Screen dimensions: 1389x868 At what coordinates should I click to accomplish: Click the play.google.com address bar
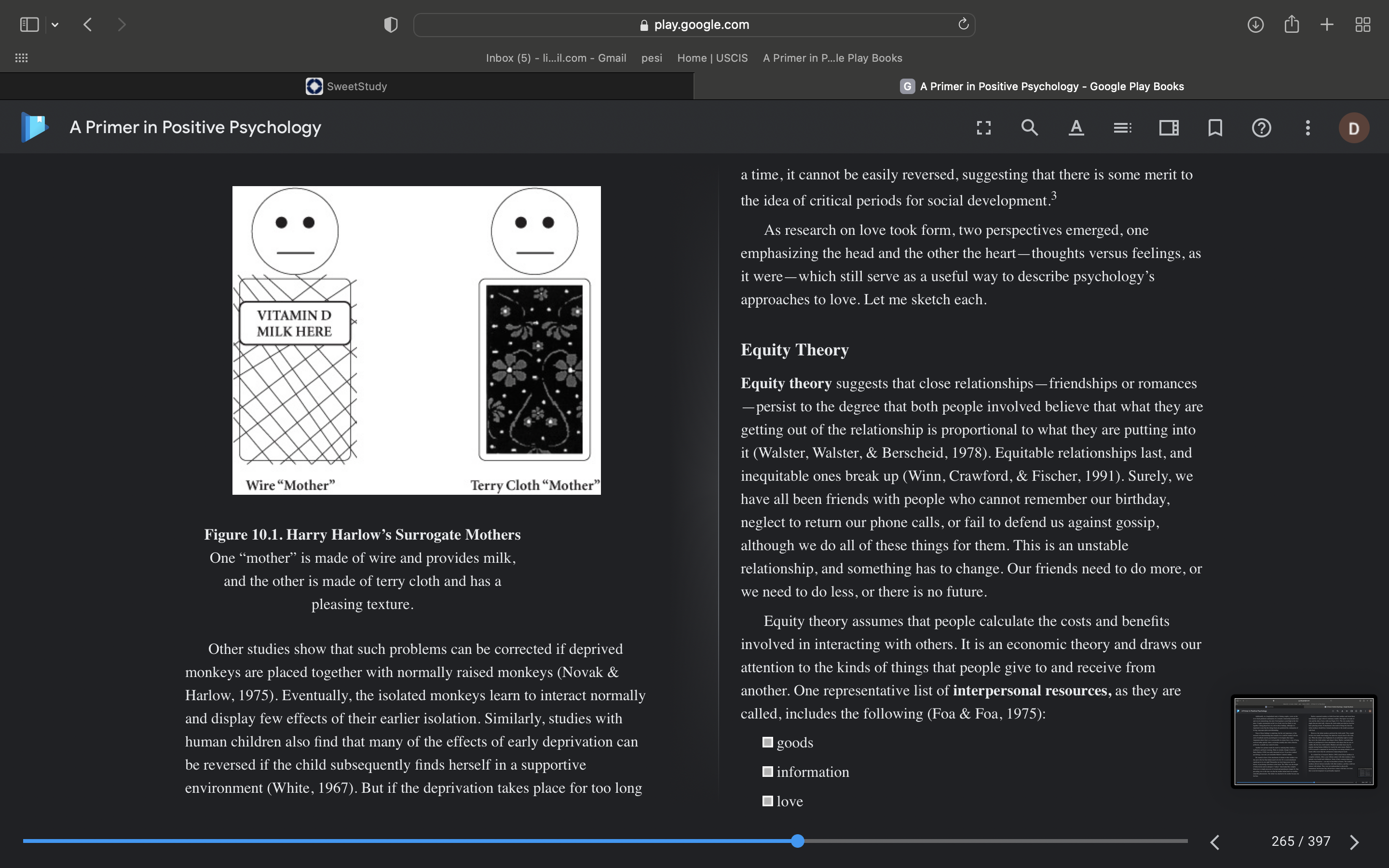pos(694,25)
